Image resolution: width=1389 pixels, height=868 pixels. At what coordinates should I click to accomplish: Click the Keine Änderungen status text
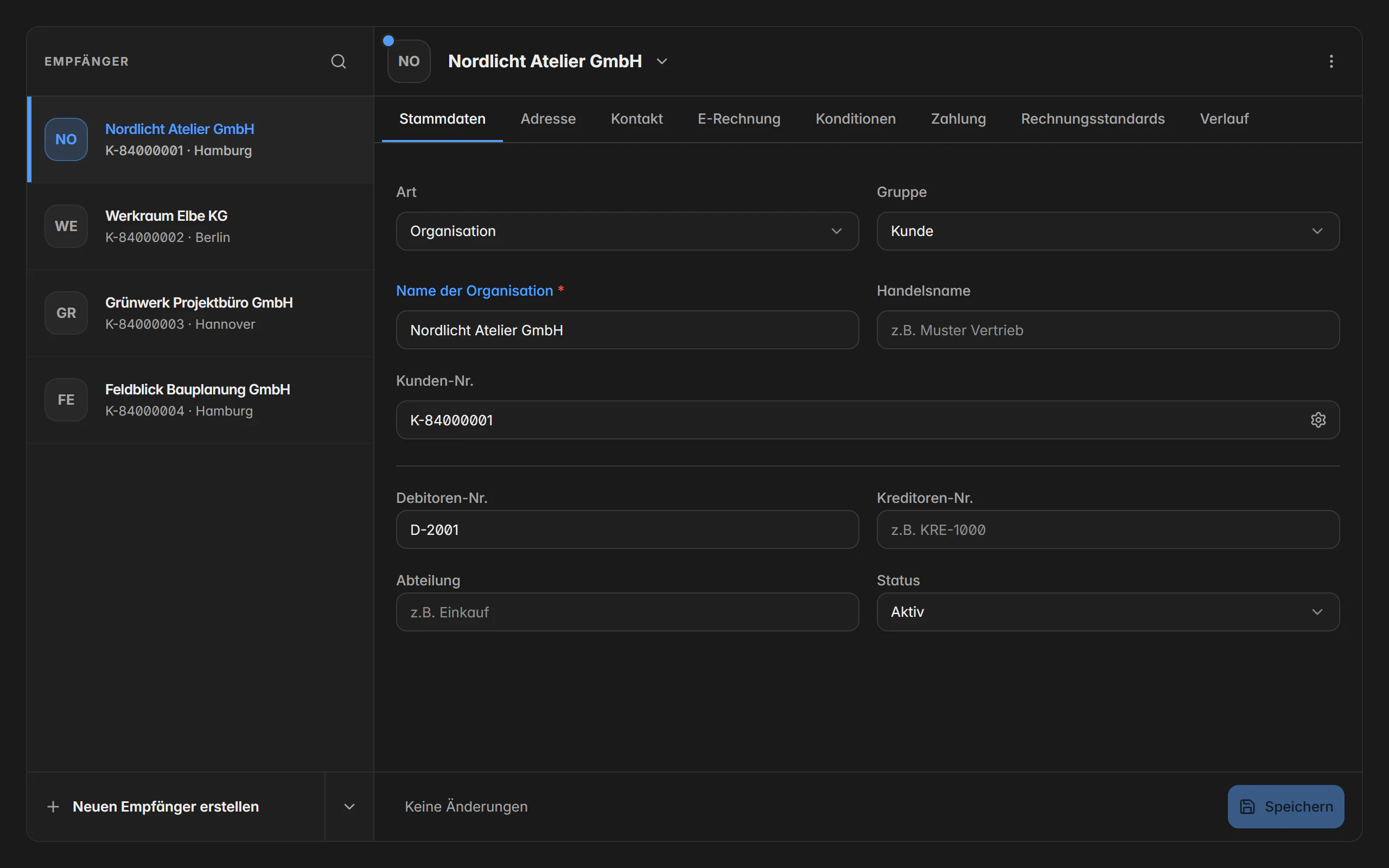click(466, 807)
